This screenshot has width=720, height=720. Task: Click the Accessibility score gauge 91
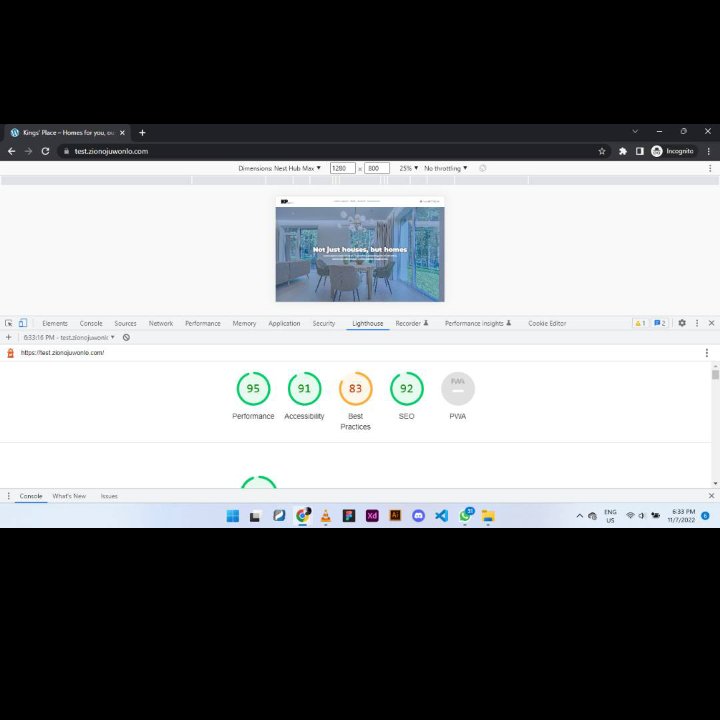(x=304, y=388)
